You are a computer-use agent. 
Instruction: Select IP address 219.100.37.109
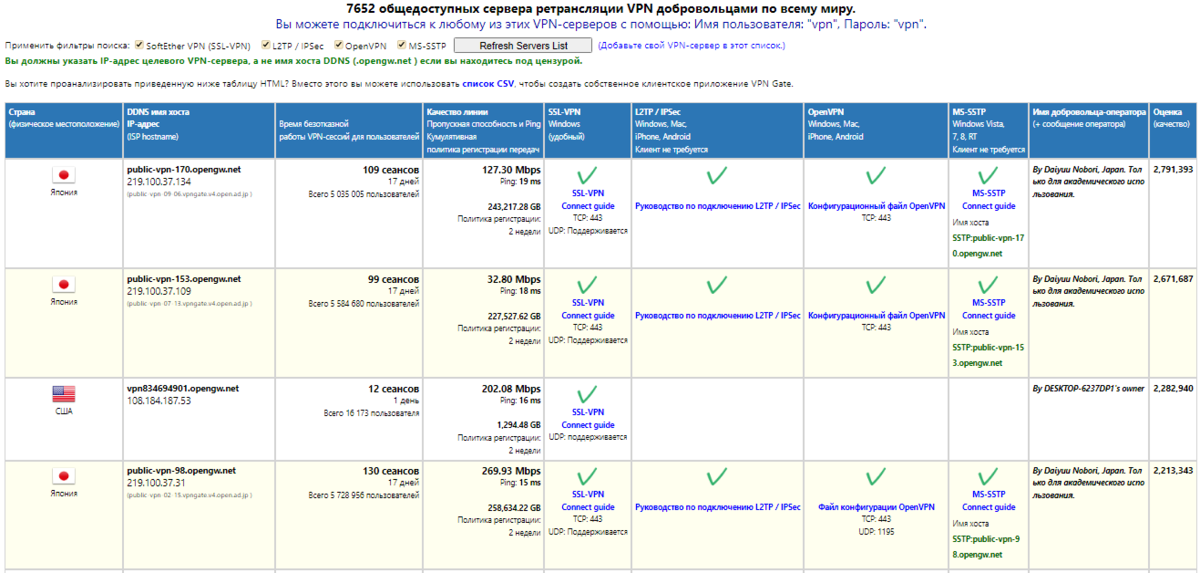(159, 291)
